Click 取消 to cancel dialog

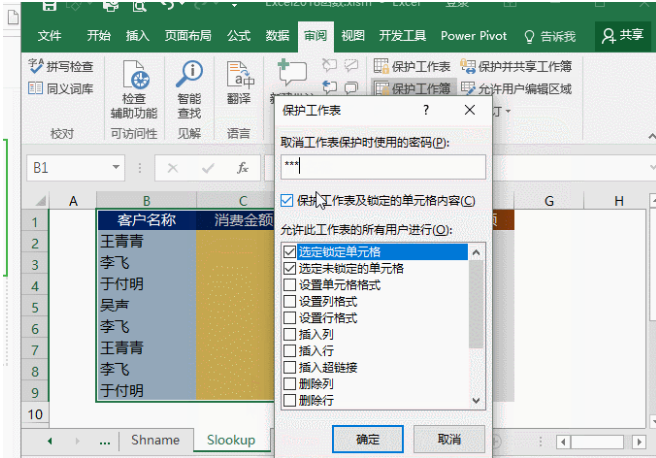click(x=449, y=439)
